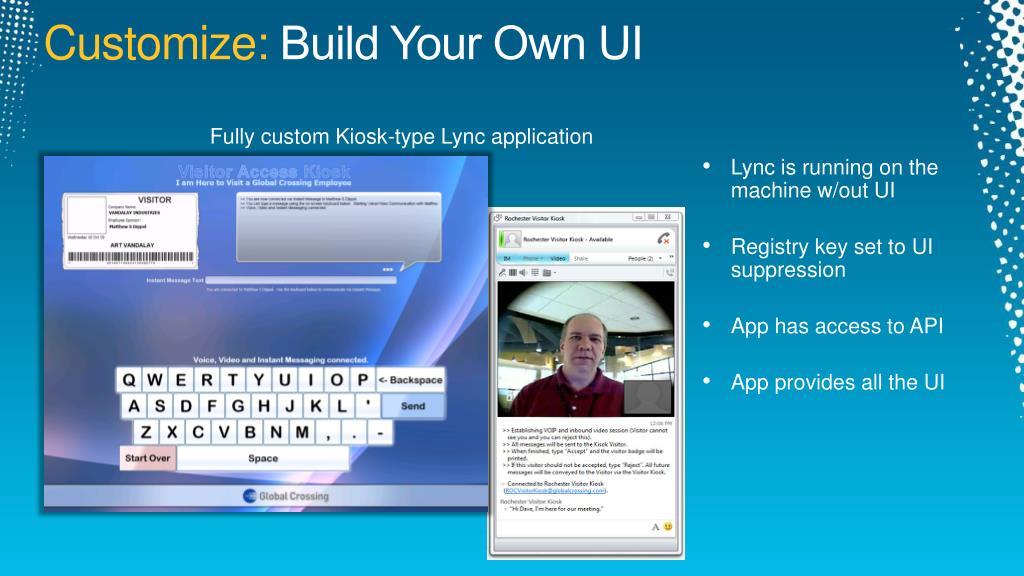1024x576 pixels.
Task: Select the Video tab
Action: click(558, 259)
